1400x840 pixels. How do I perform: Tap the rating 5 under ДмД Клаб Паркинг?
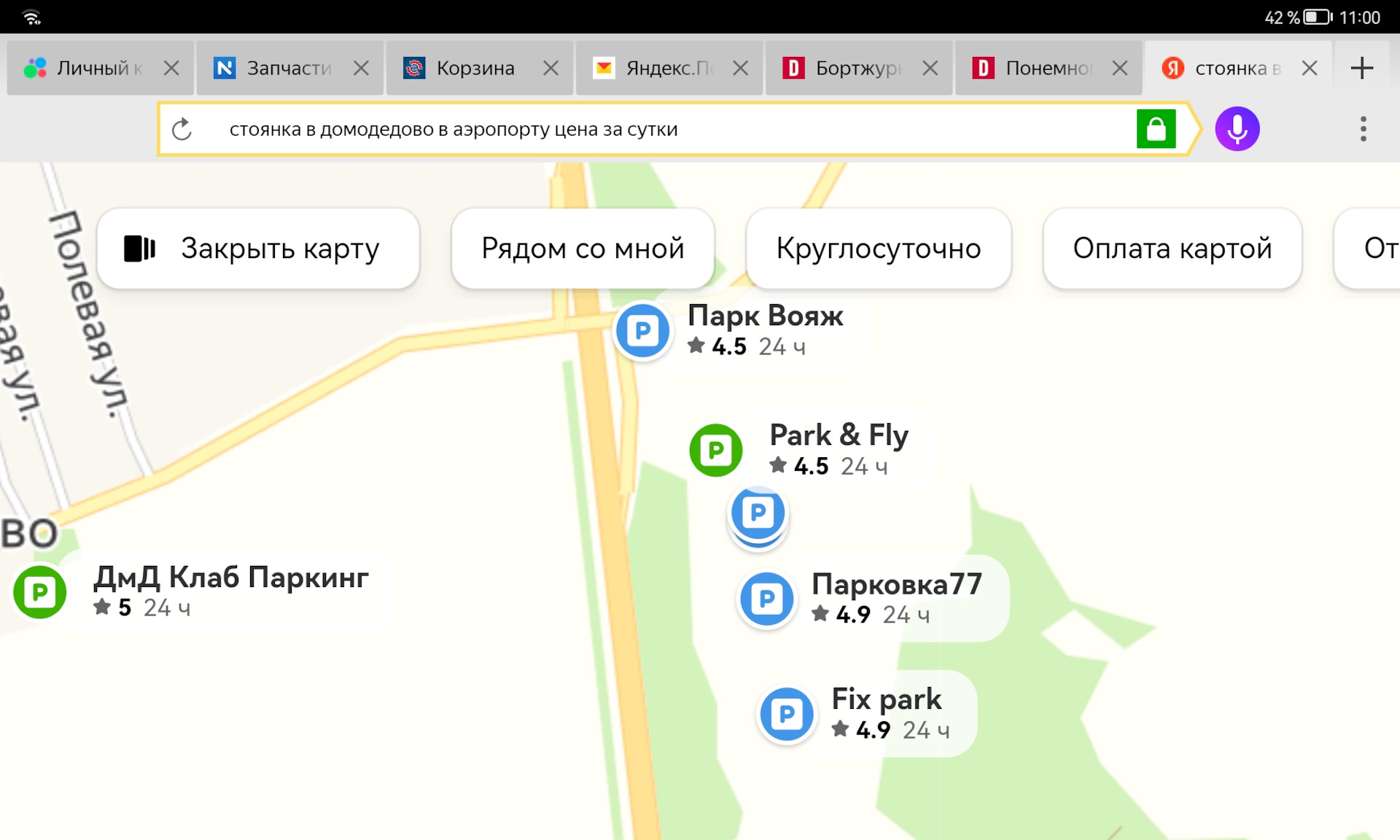[x=125, y=607]
